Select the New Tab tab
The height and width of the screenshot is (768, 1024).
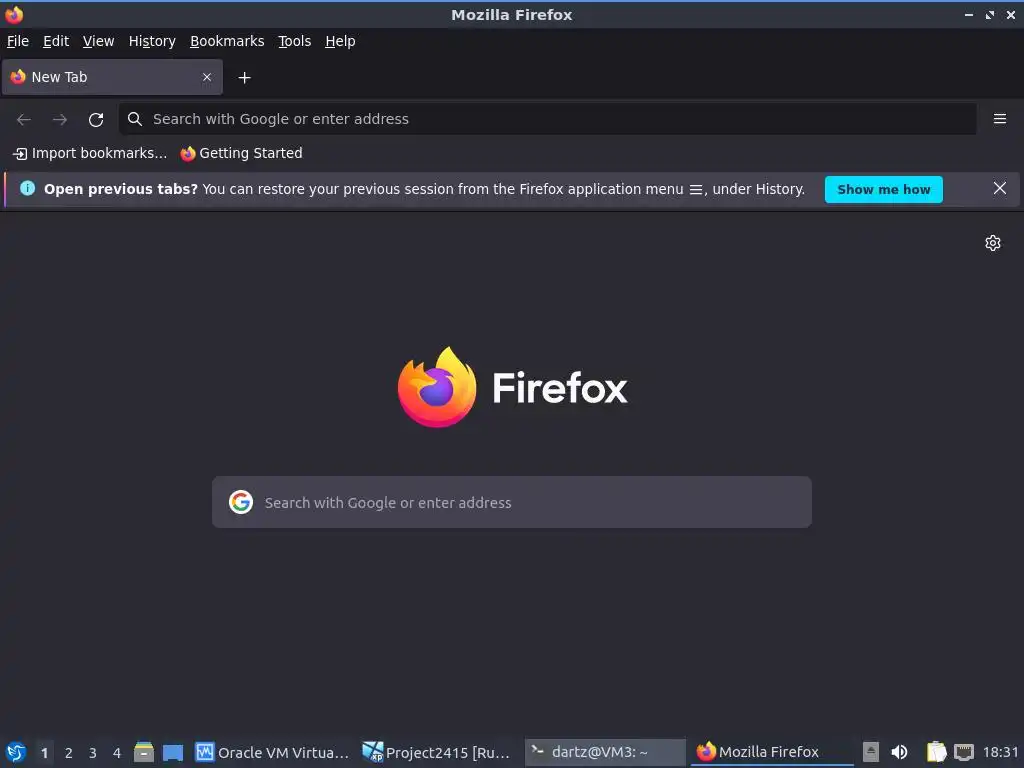click(x=112, y=77)
